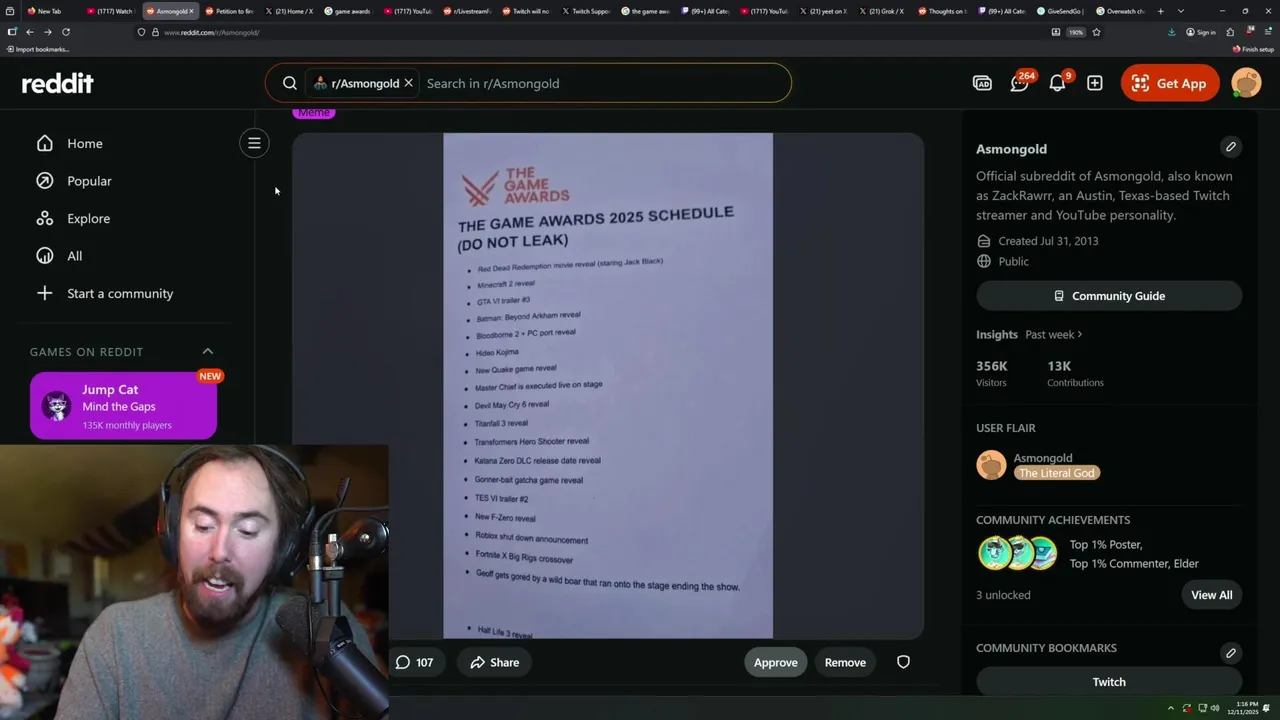Show hidden system tray icons

[x=1171, y=708]
